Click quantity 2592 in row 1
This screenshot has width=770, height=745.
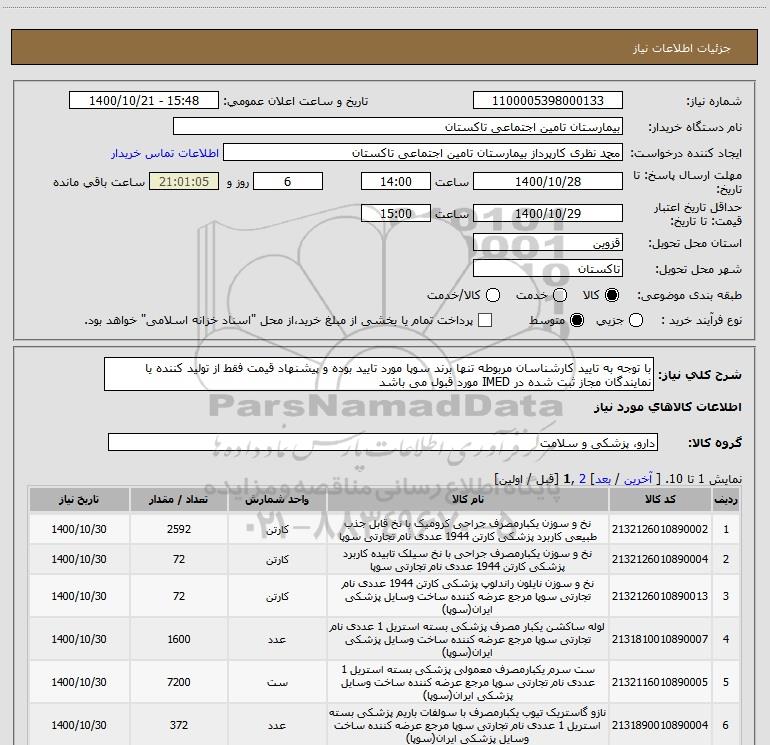179,529
